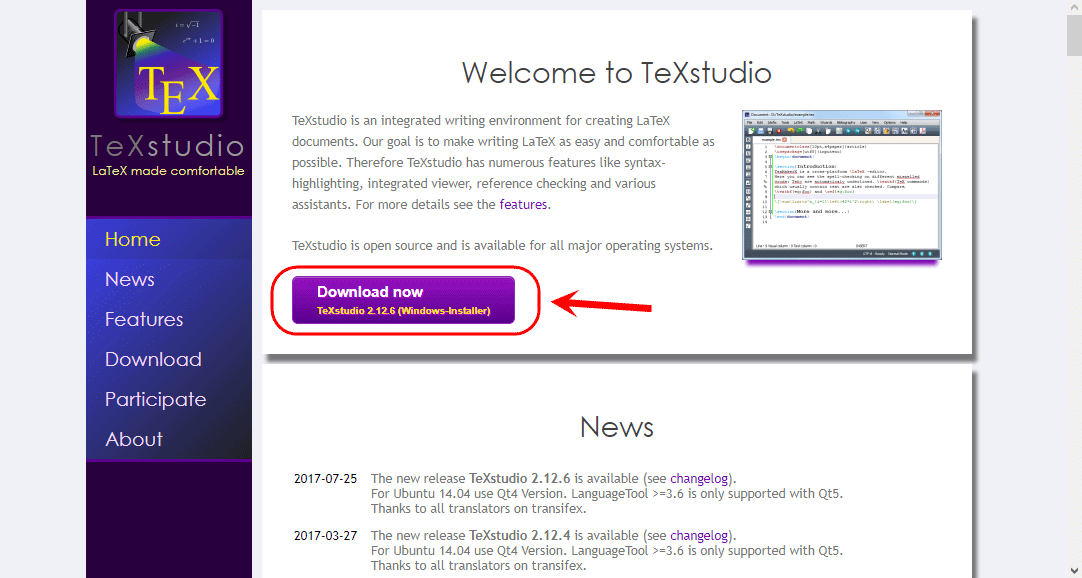Click the 'LaTeX made comfortable' tagline

[168, 171]
